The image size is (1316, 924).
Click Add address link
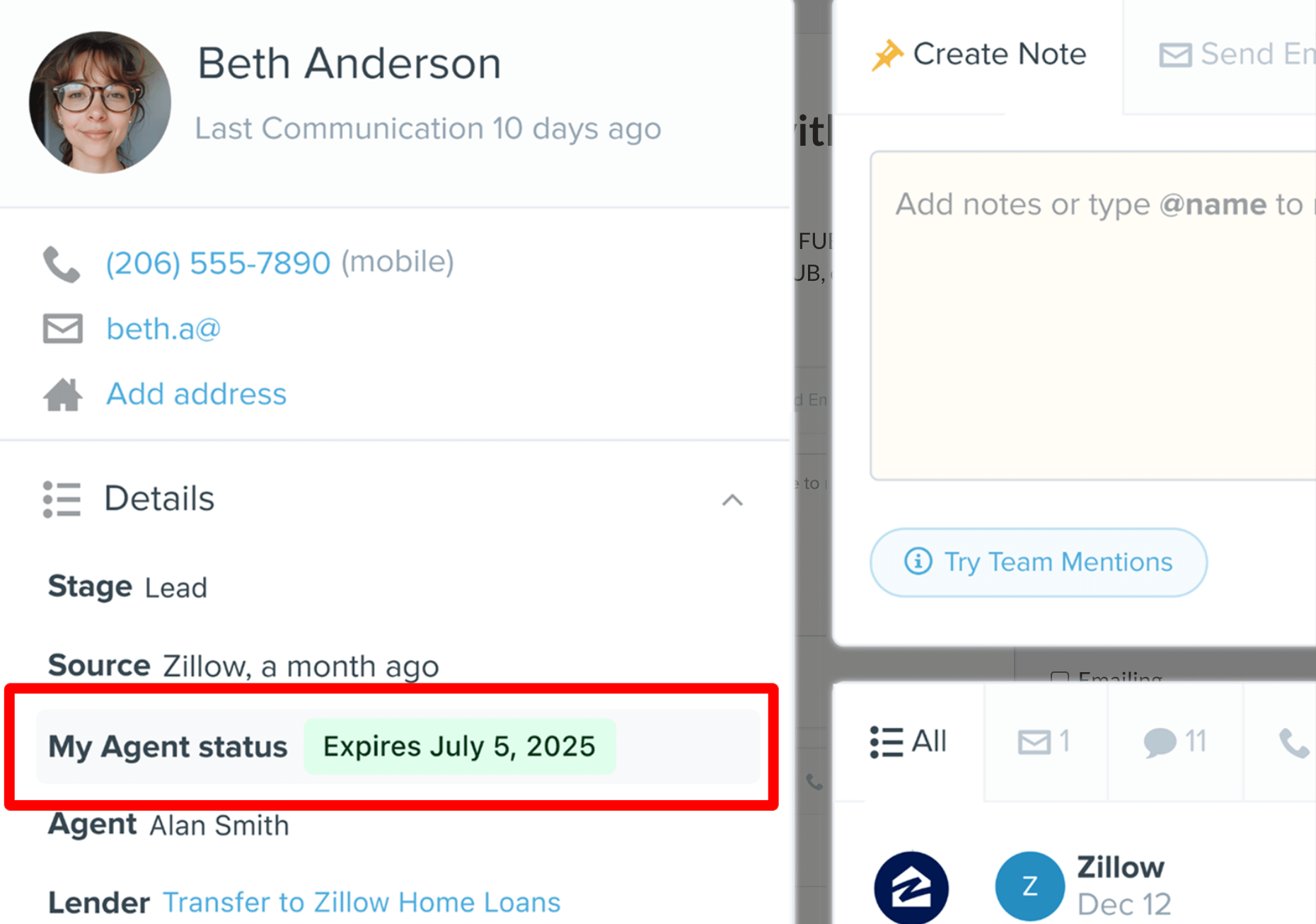click(x=196, y=394)
